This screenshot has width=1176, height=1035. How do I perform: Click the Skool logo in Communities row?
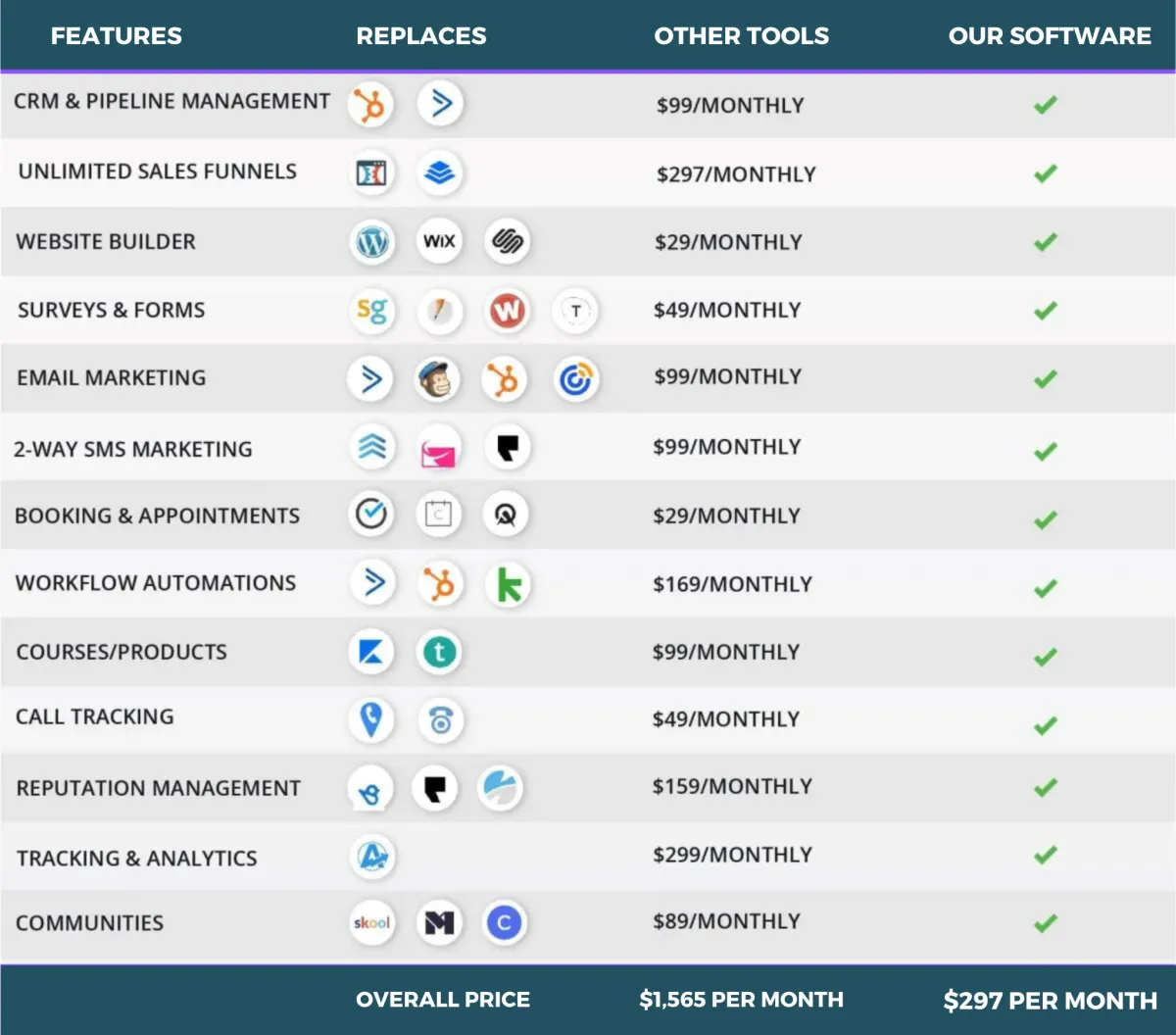[371, 922]
